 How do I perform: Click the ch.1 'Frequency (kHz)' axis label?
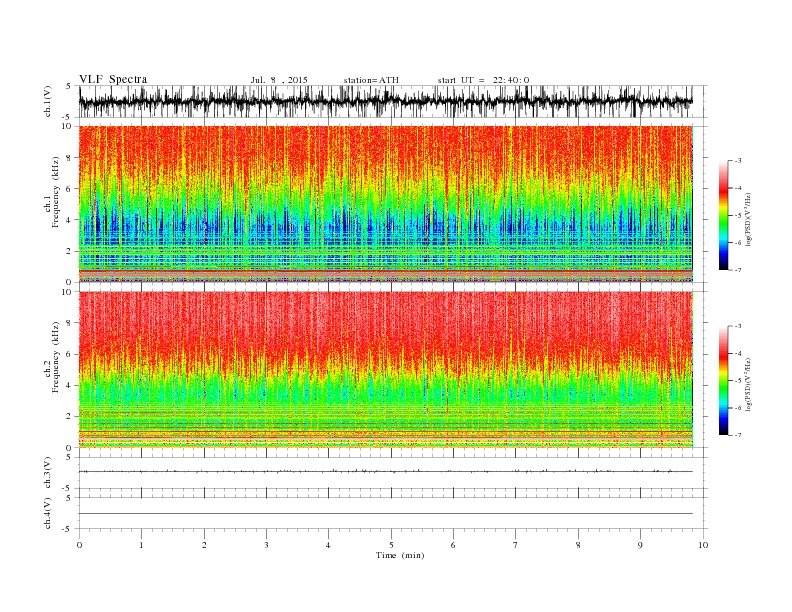pos(56,192)
